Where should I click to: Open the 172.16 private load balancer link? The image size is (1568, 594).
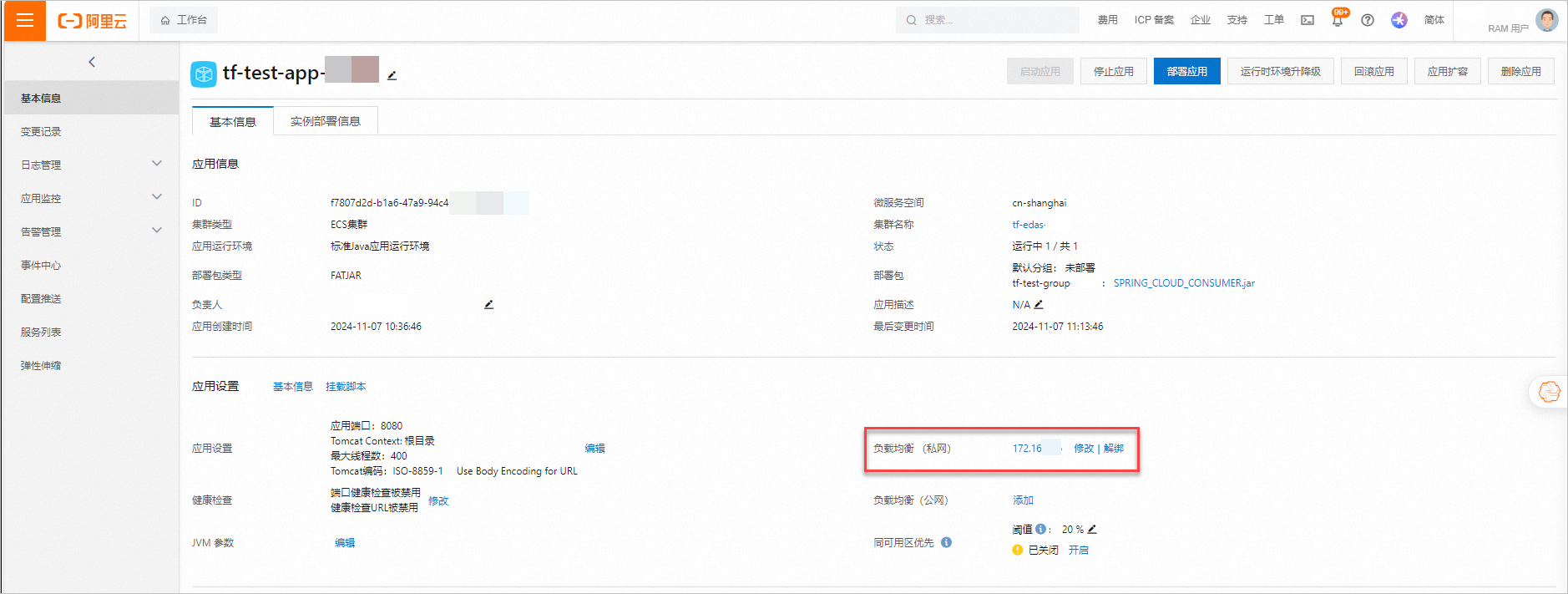(x=1027, y=449)
